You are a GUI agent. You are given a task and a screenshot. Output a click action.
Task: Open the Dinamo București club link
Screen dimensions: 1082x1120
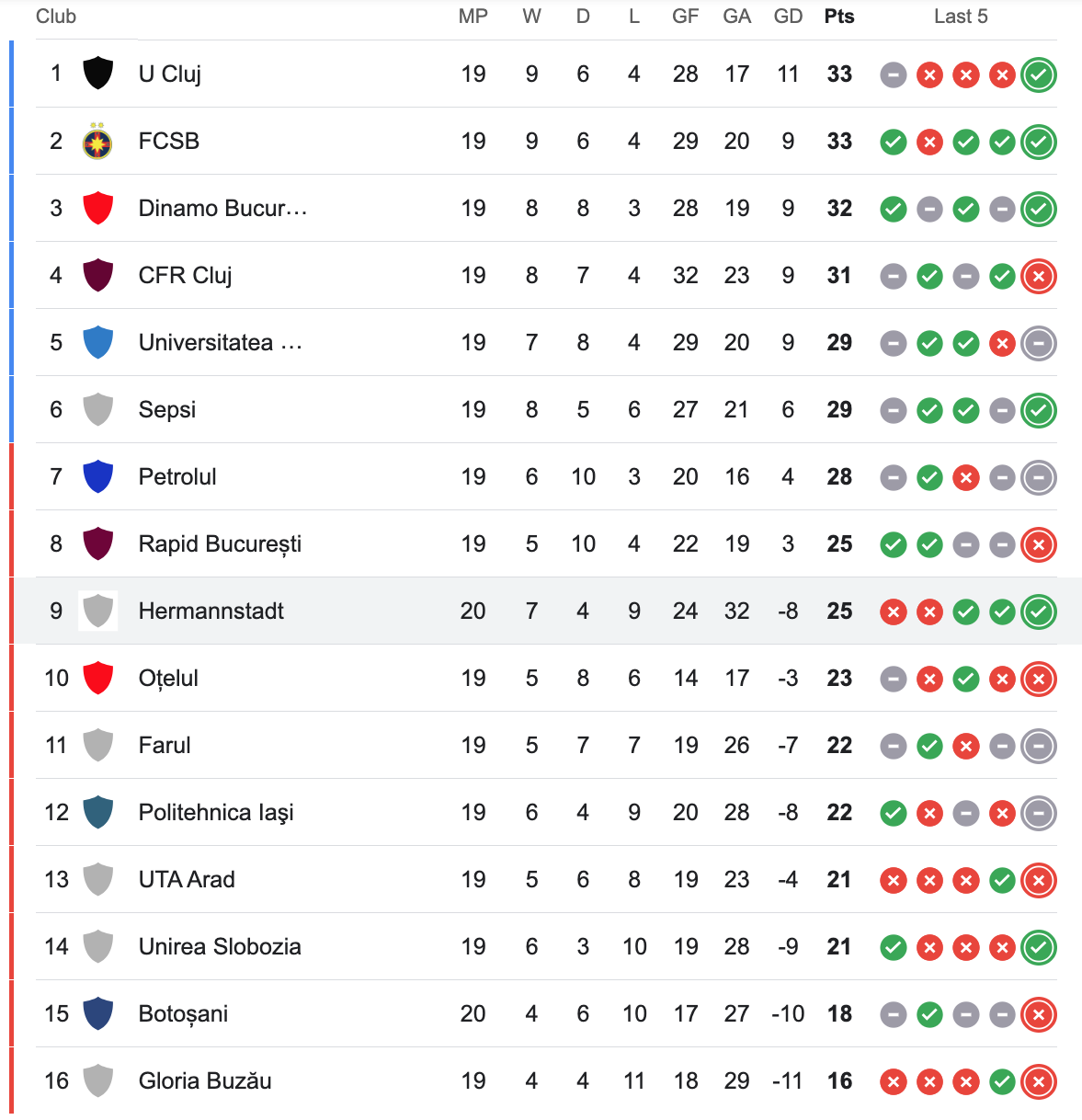point(222,208)
